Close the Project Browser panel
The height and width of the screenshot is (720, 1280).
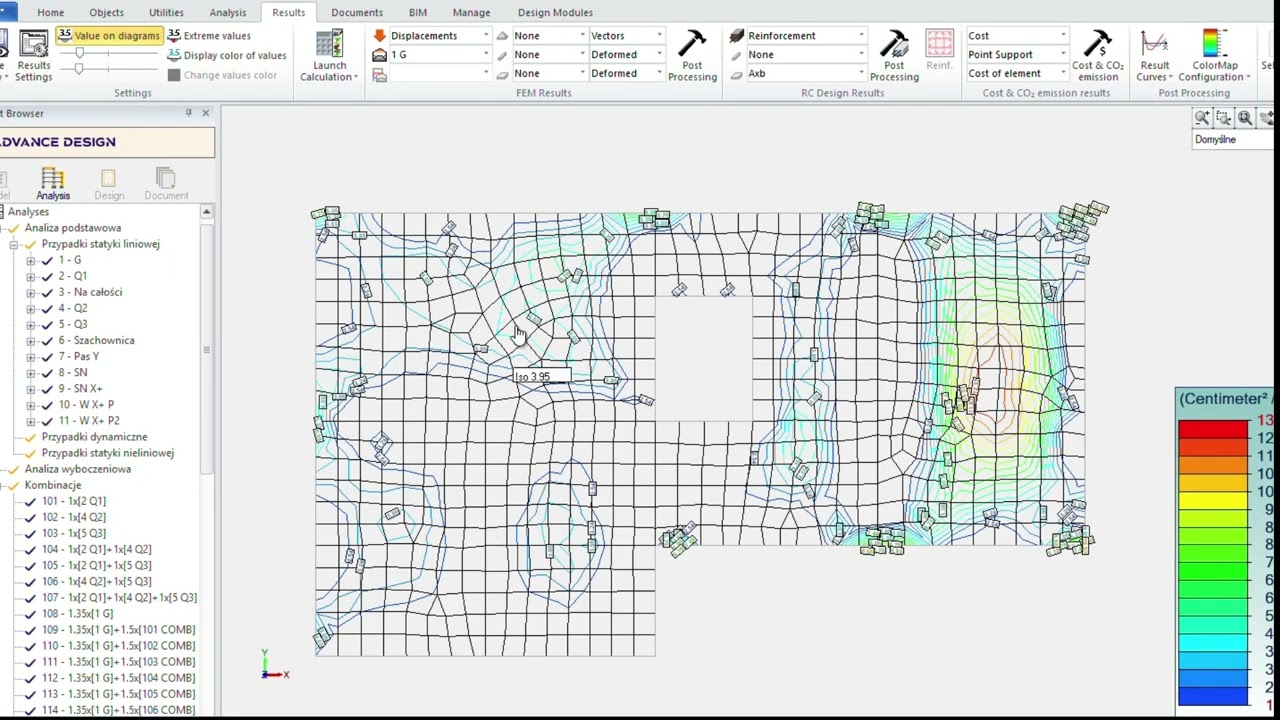(x=206, y=113)
